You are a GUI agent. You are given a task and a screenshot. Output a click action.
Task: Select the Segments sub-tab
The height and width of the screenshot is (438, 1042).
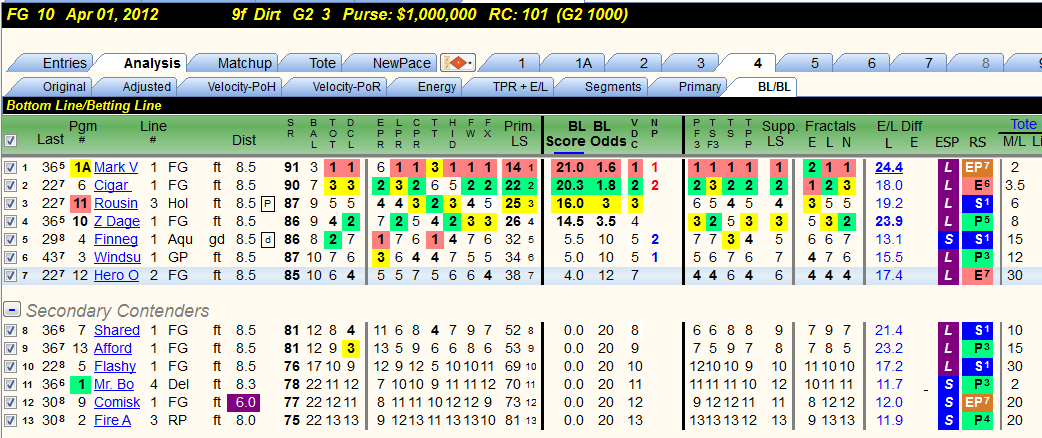coord(613,86)
